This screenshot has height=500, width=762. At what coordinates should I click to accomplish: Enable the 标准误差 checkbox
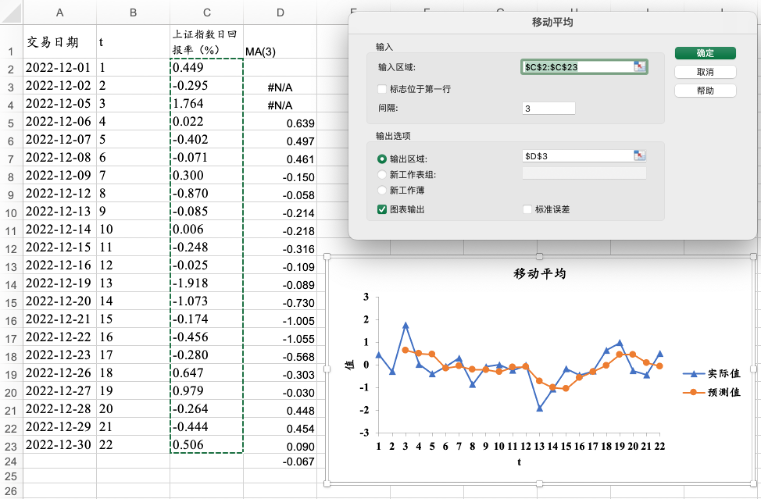528,209
